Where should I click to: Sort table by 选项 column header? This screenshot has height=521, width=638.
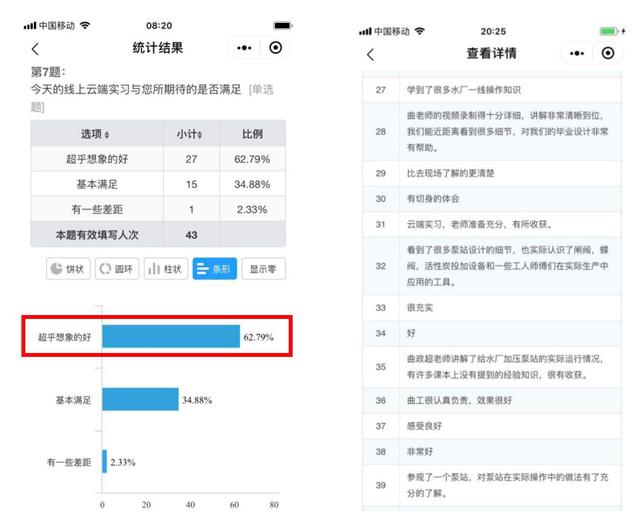tap(96, 134)
